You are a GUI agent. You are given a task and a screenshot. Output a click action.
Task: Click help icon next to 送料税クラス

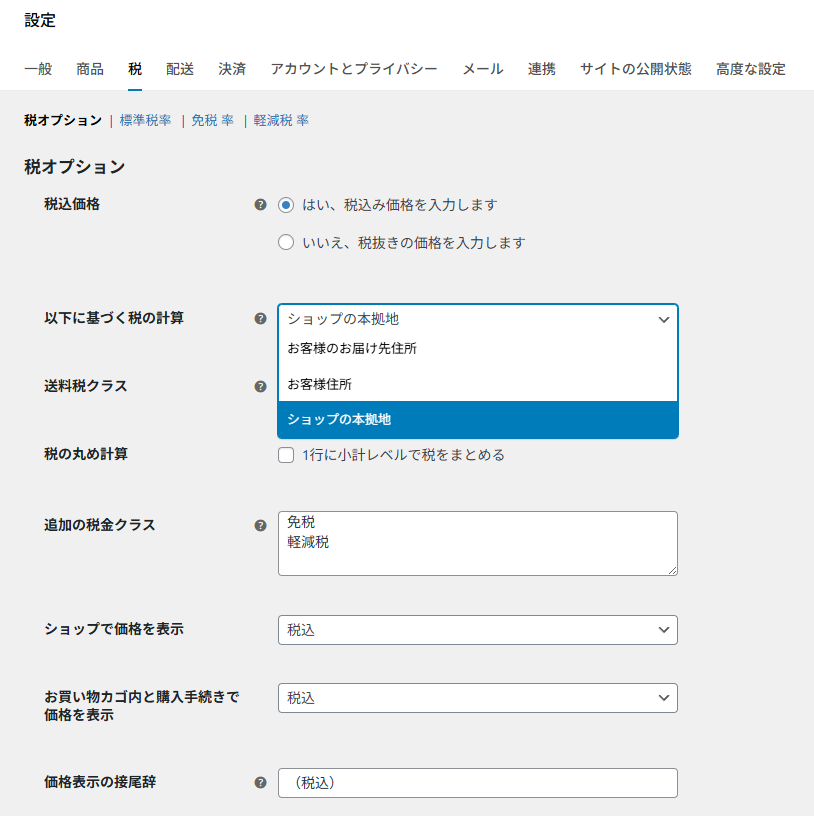click(x=260, y=386)
